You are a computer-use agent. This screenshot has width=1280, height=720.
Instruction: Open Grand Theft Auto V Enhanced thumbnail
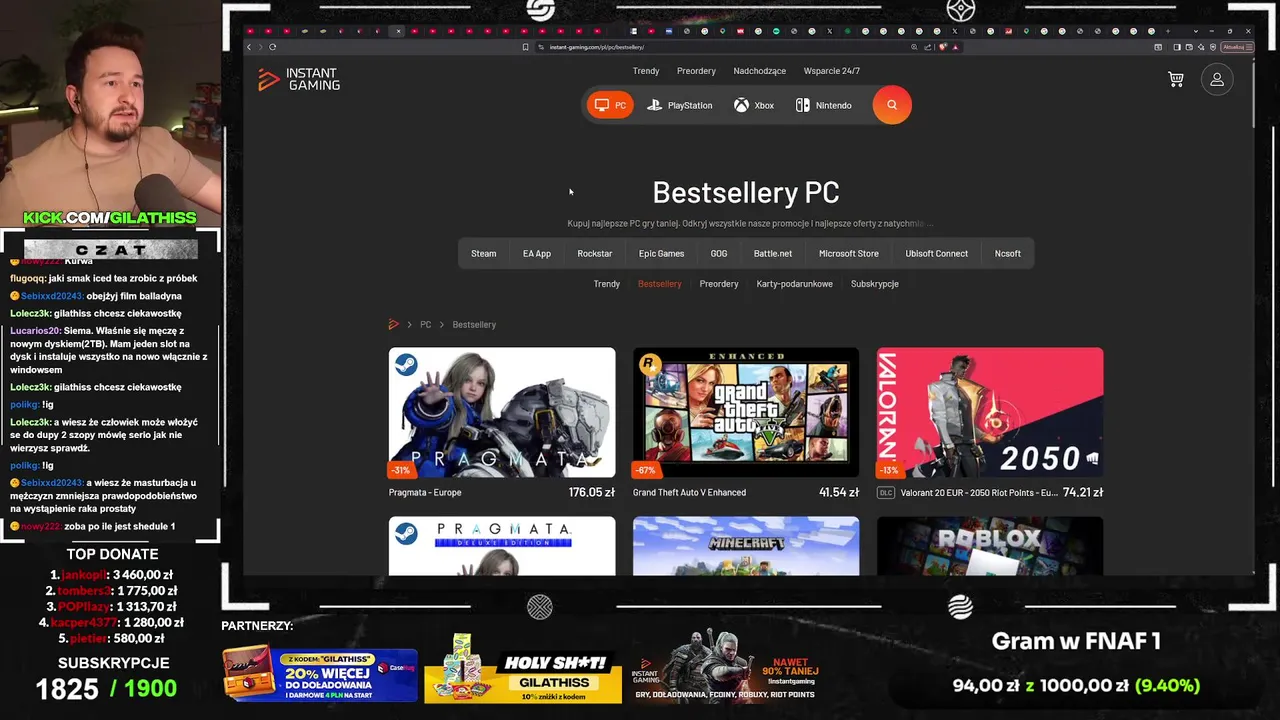click(x=746, y=412)
